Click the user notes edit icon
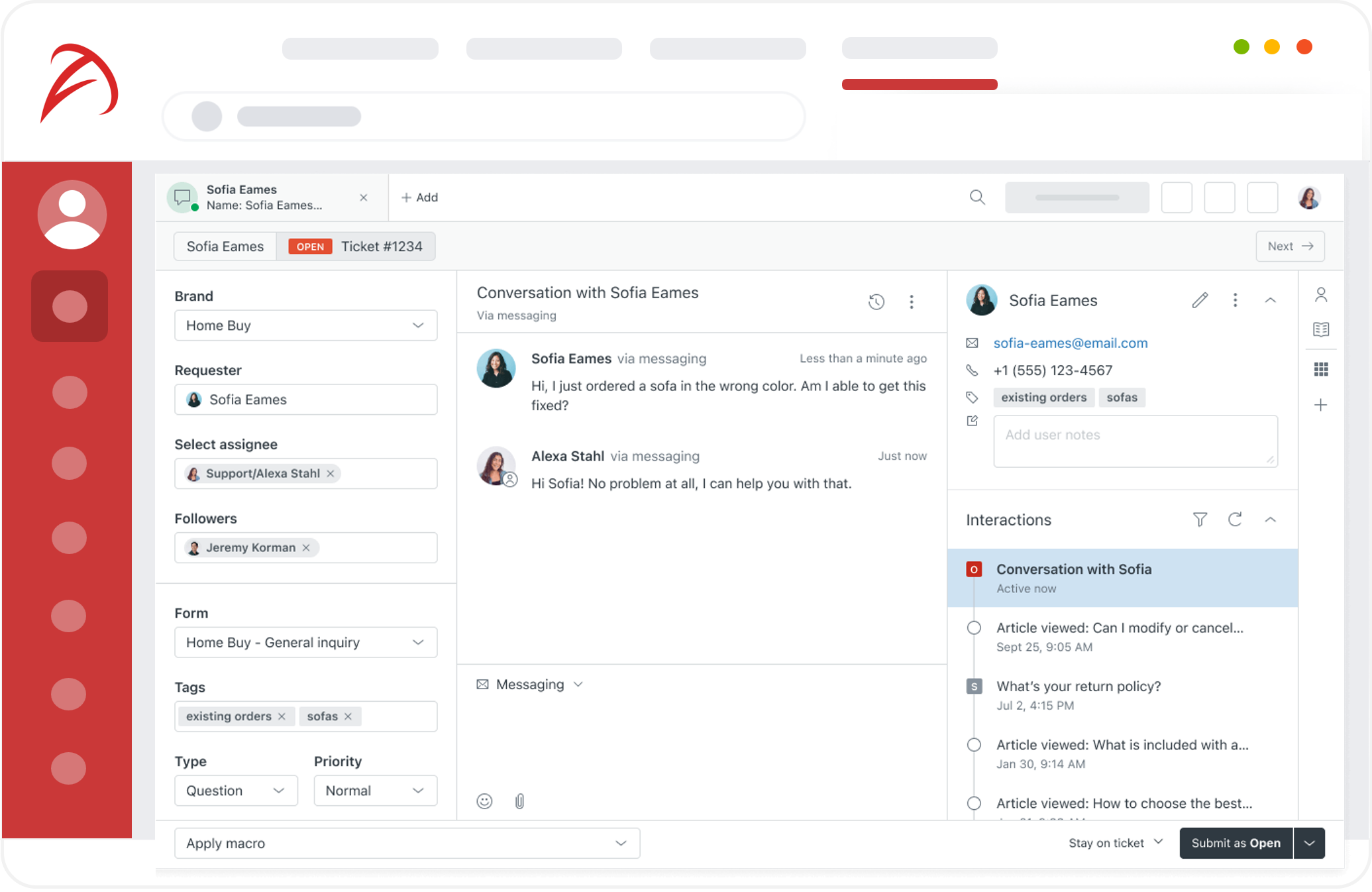Viewport: 1372px width, 892px height. (x=972, y=421)
